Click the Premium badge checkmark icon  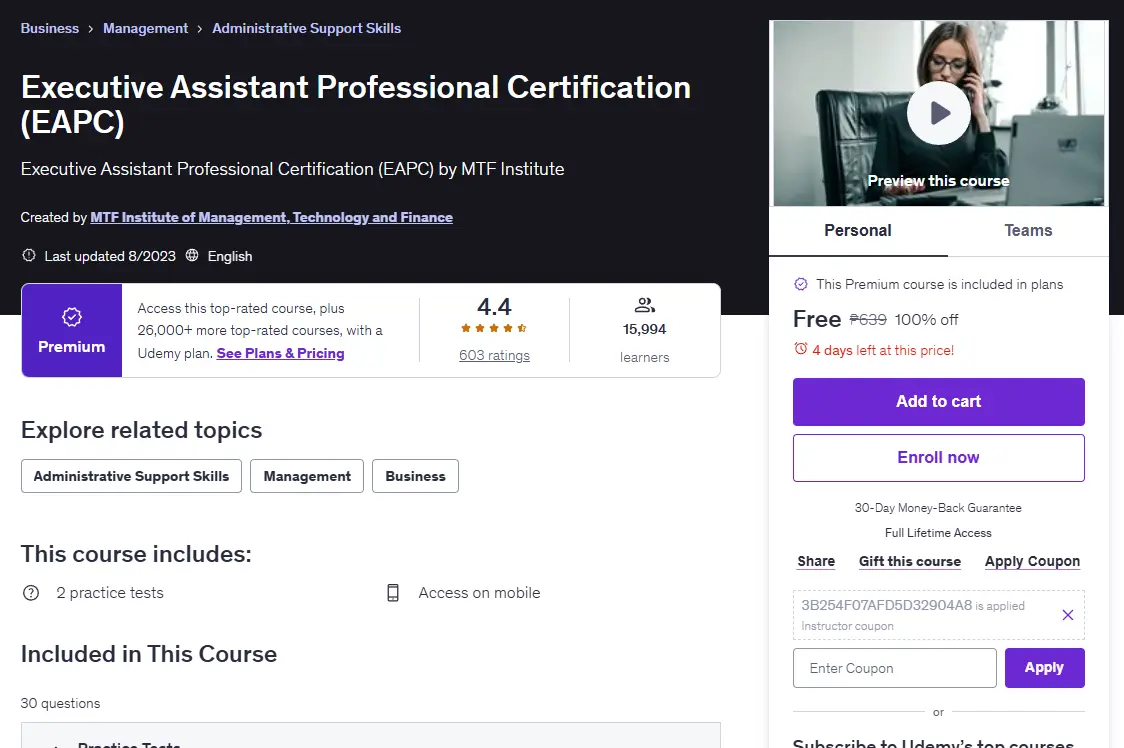point(72,317)
